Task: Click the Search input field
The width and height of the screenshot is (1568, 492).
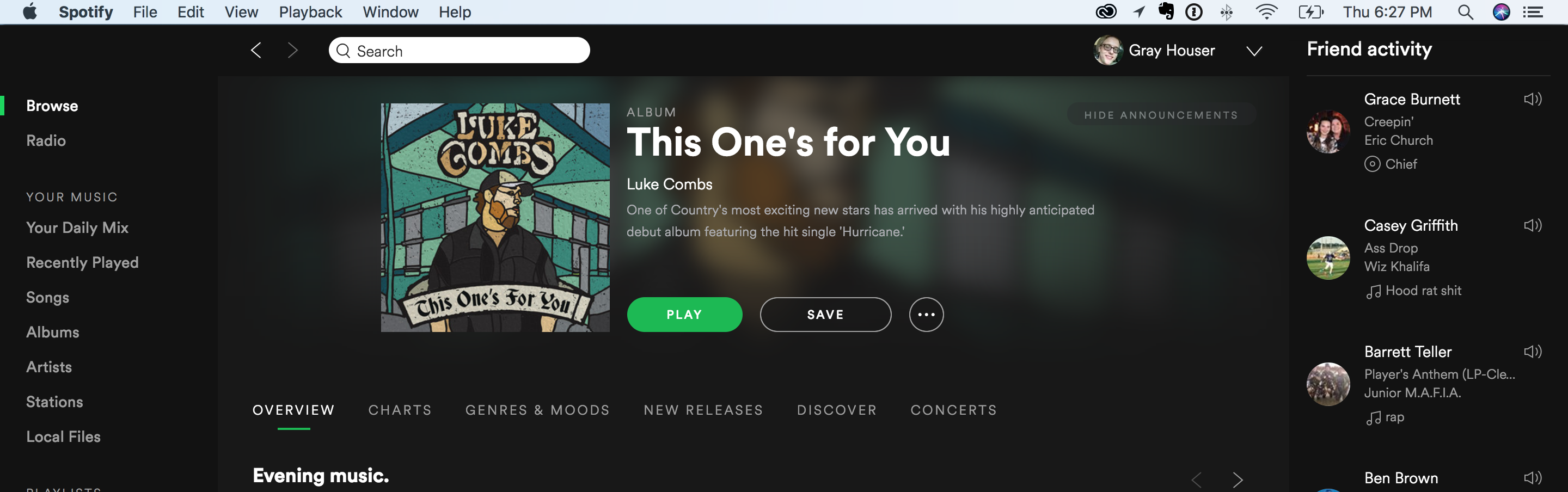Action: [459, 51]
